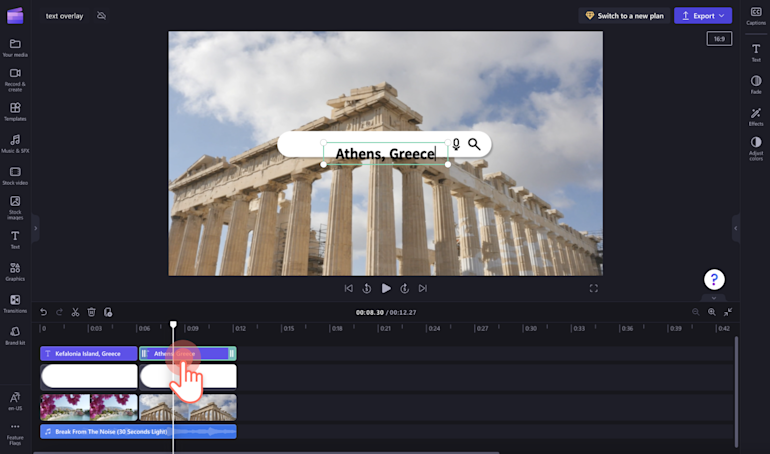Skip to the end of video
The image size is (770, 454).
pos(423,289)
